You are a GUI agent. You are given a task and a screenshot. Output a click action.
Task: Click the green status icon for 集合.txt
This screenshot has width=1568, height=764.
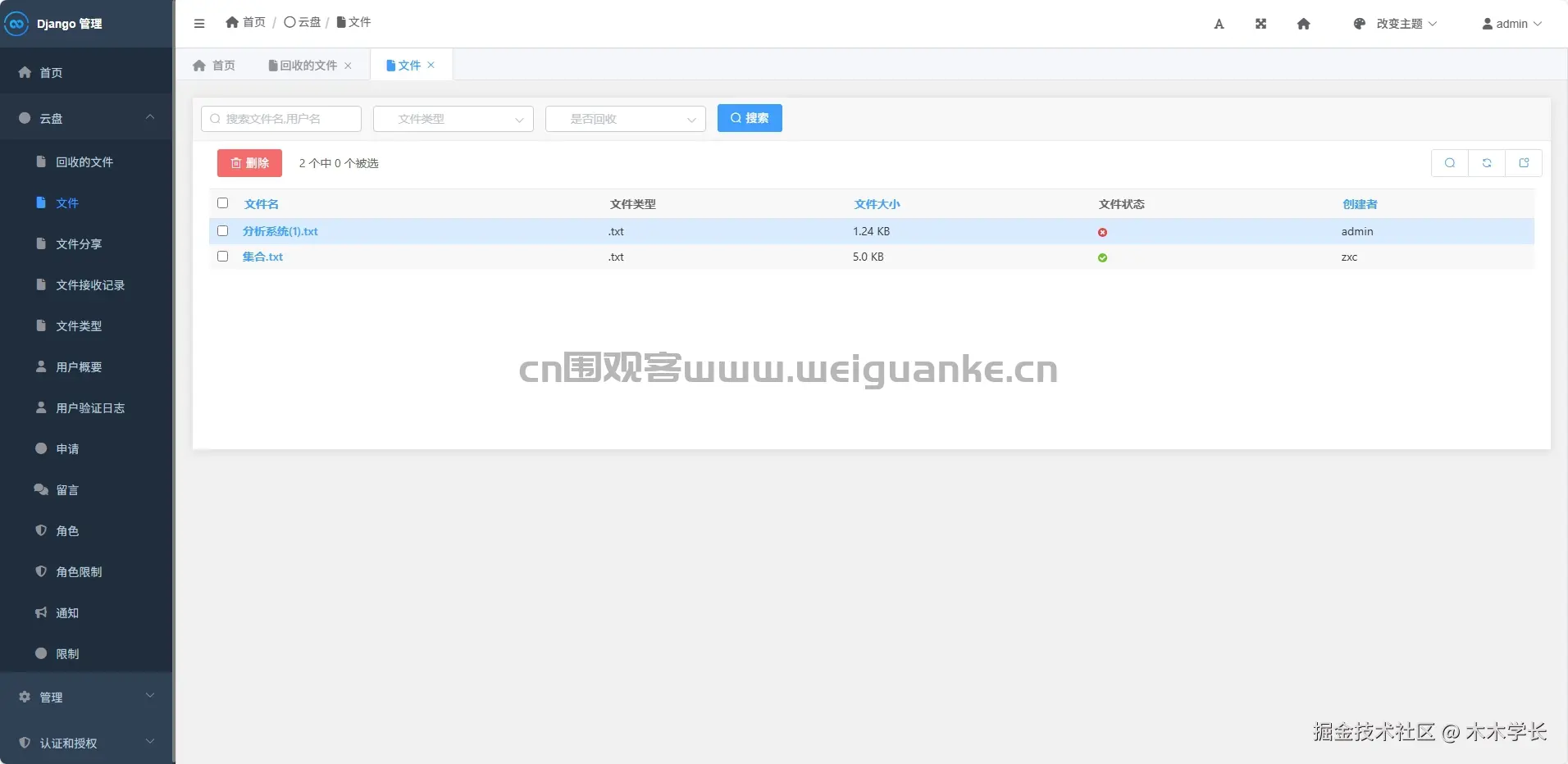1102,258
